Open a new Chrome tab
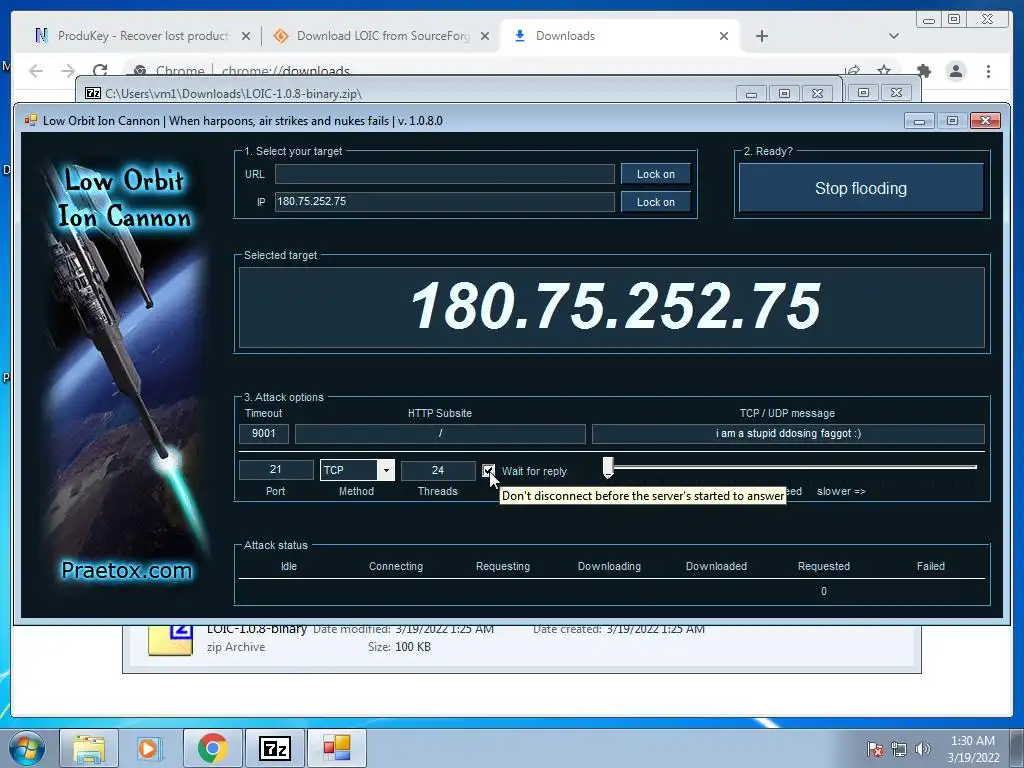Viewport: 1024px width, 768px height. 761,36
